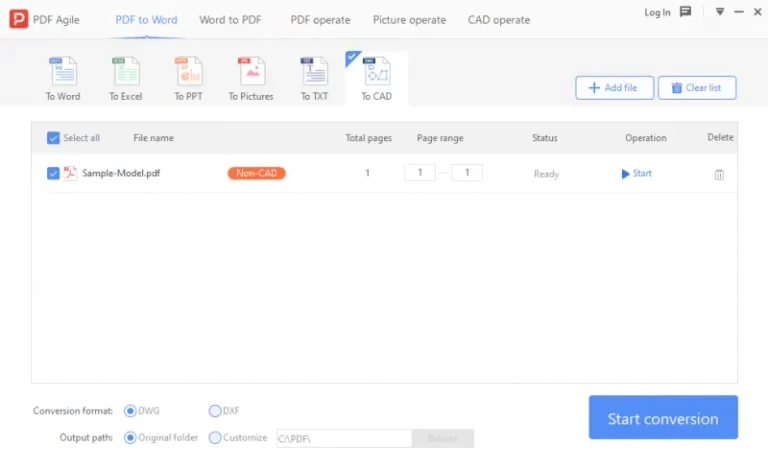
Task: Click the page range end field
Action: click(467, 172)
